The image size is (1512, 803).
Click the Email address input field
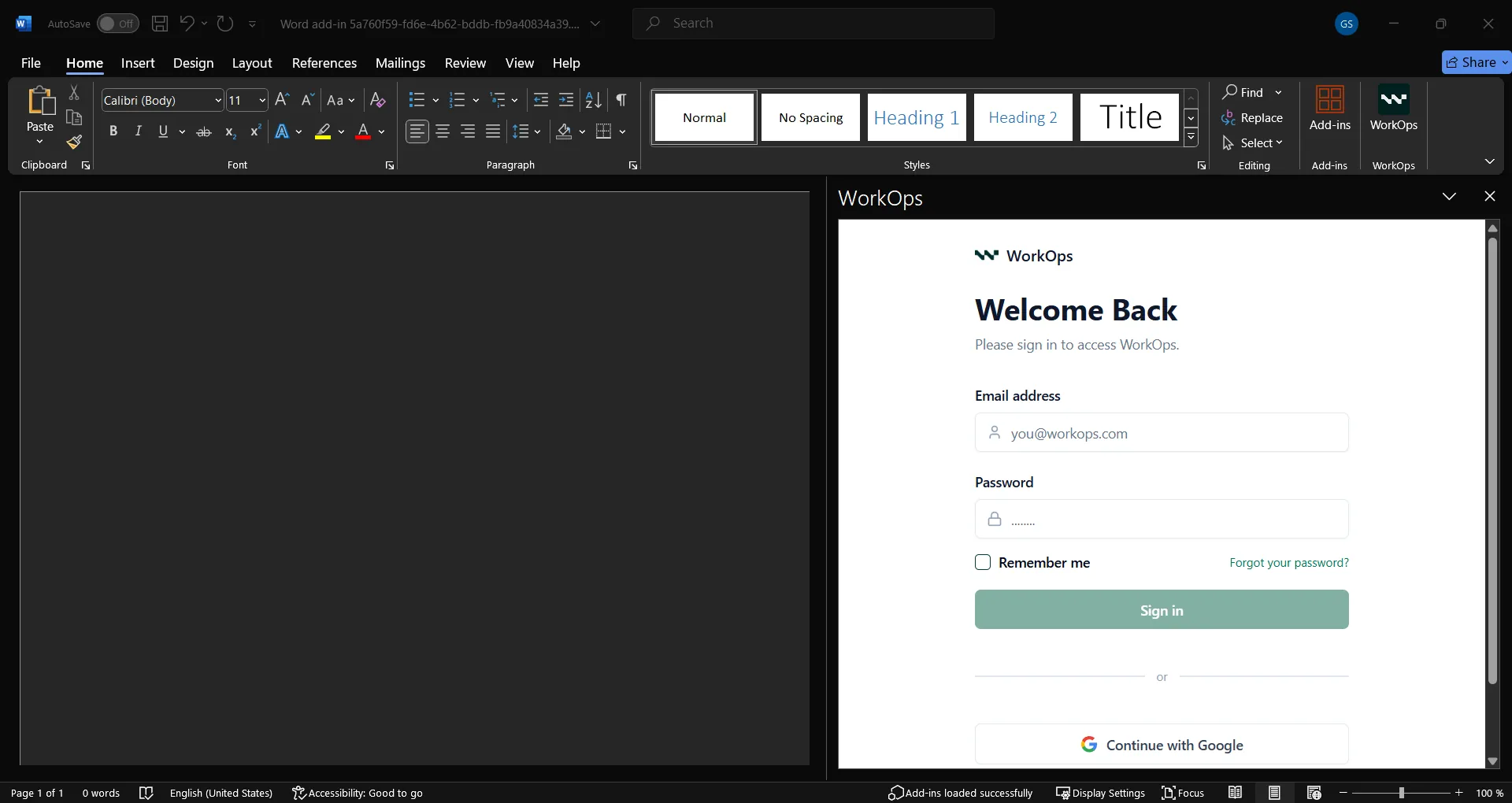coord(1161,433)
